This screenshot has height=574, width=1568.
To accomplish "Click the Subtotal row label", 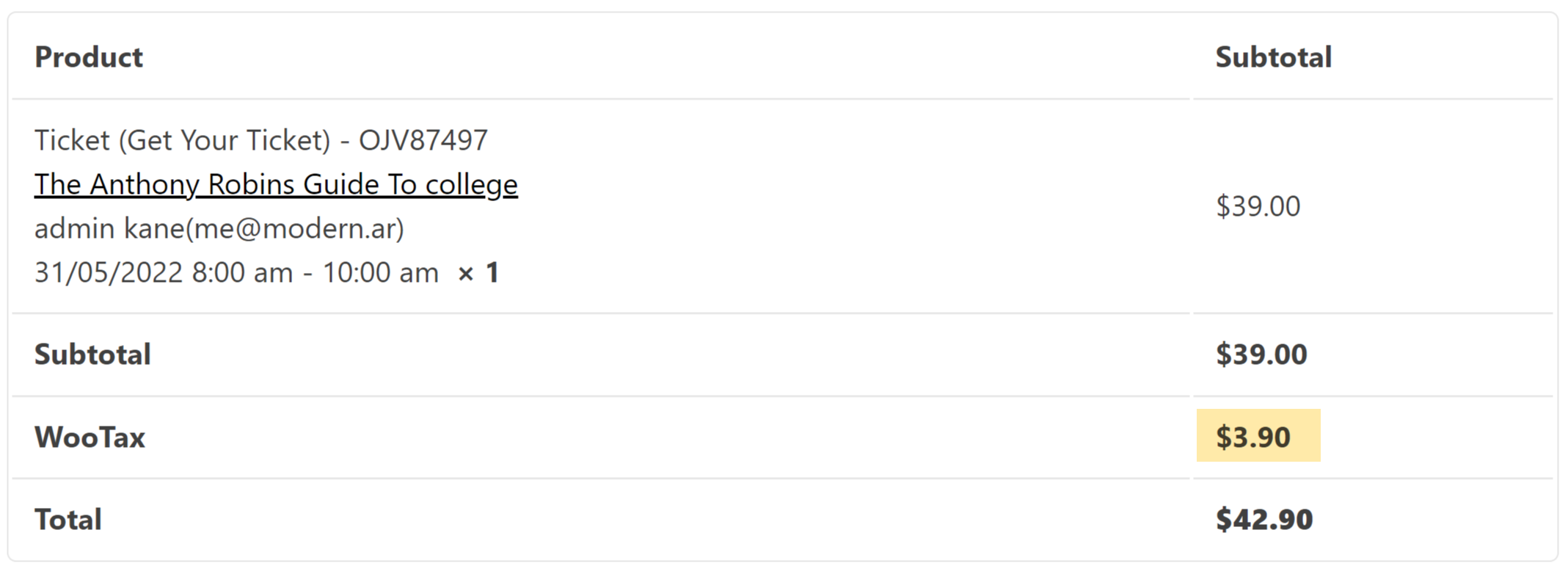I will click(x=92, y=355).
